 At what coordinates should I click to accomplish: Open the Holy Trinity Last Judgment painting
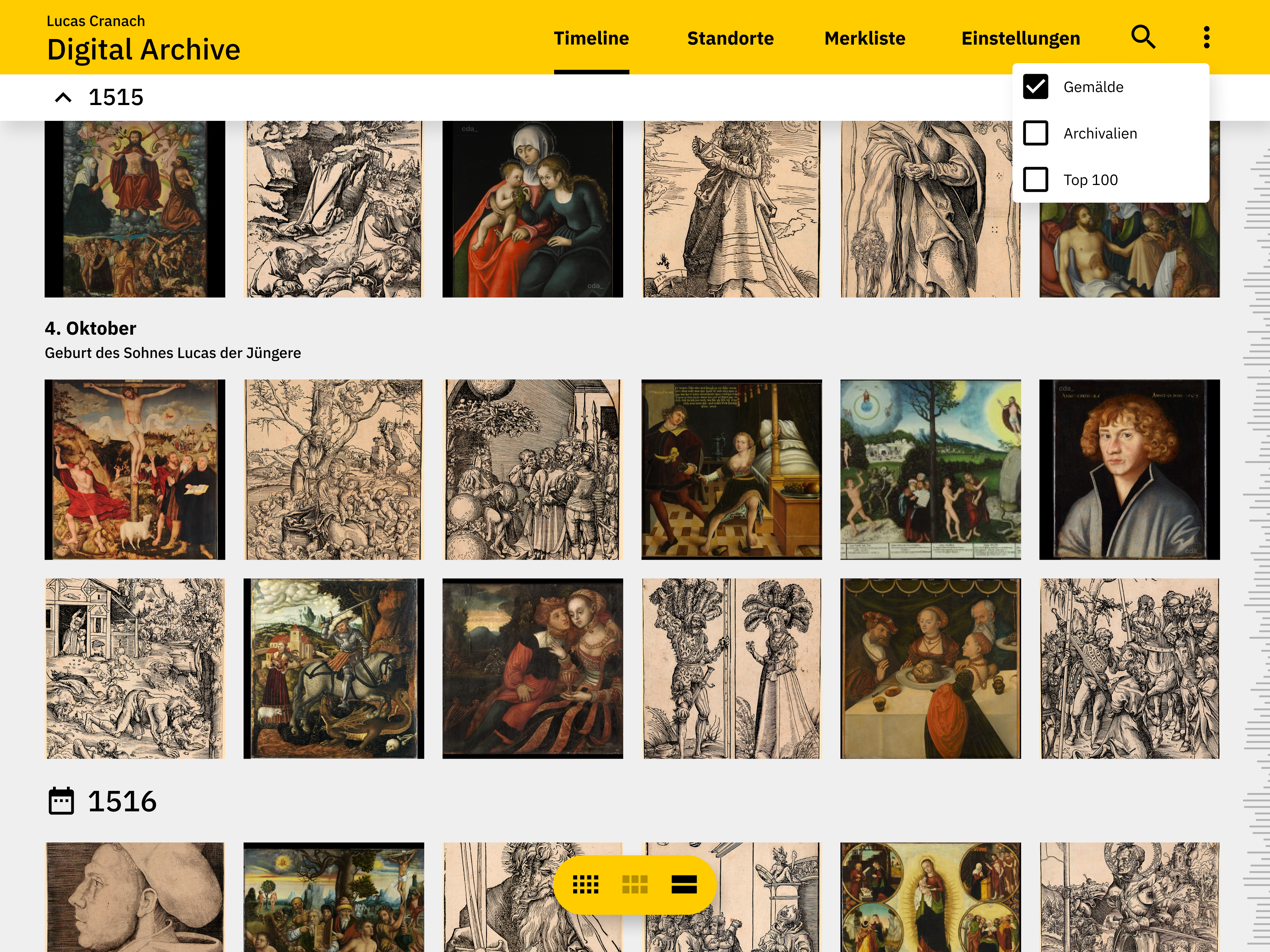pos(135,209)
